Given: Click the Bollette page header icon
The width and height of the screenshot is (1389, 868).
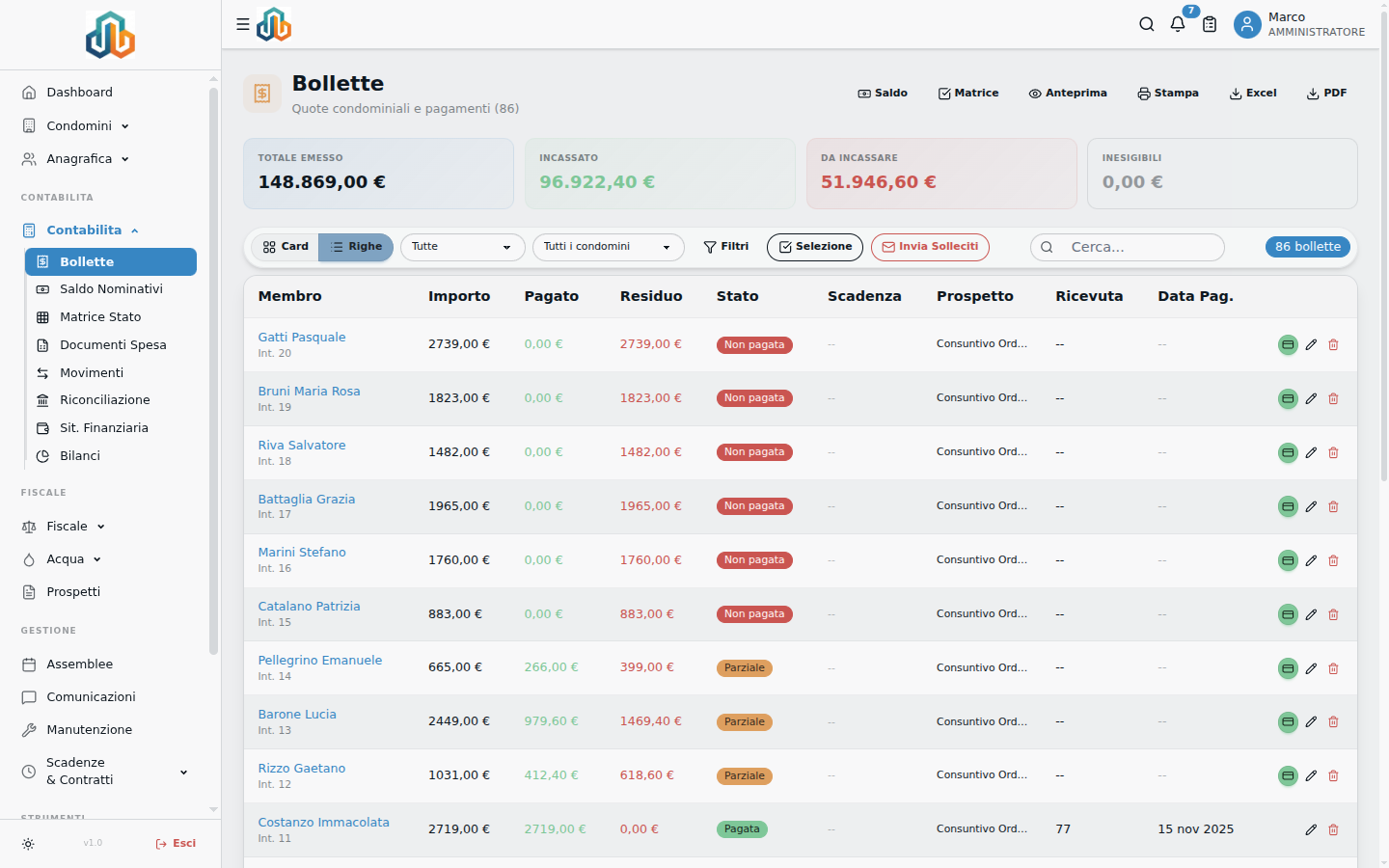Looking at the screenshot, I should coord(262,94).
